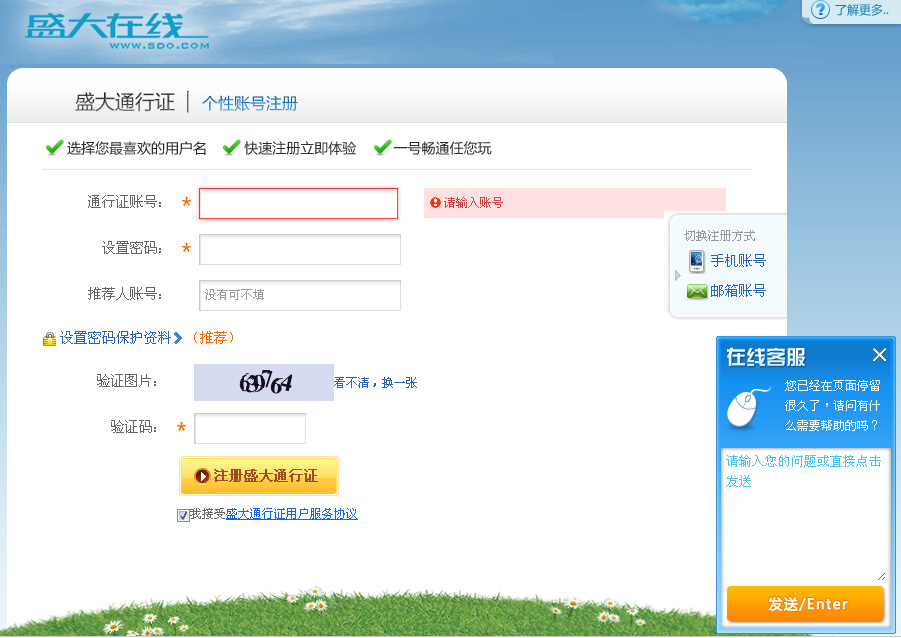The width and height of the screenshot is (901, 638).
Task: Click the play icon on register button
Action: pos(202,476)
